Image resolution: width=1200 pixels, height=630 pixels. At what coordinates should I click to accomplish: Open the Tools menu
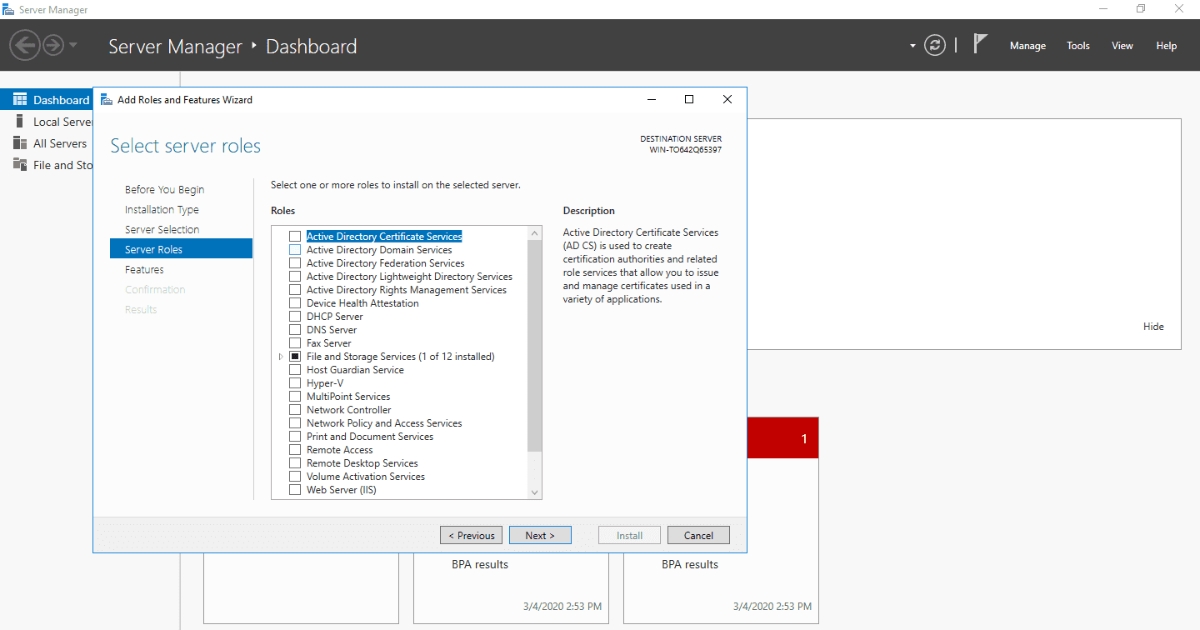1078,45
